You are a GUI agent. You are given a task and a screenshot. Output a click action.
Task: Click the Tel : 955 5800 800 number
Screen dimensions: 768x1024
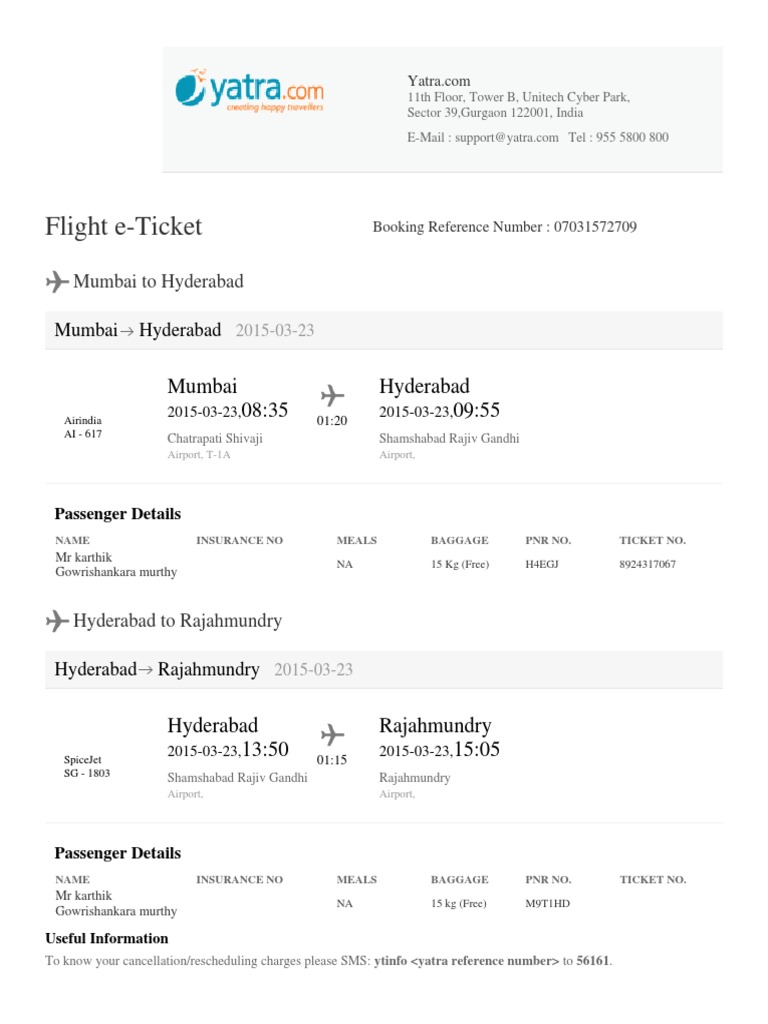(x=618, y=138)
